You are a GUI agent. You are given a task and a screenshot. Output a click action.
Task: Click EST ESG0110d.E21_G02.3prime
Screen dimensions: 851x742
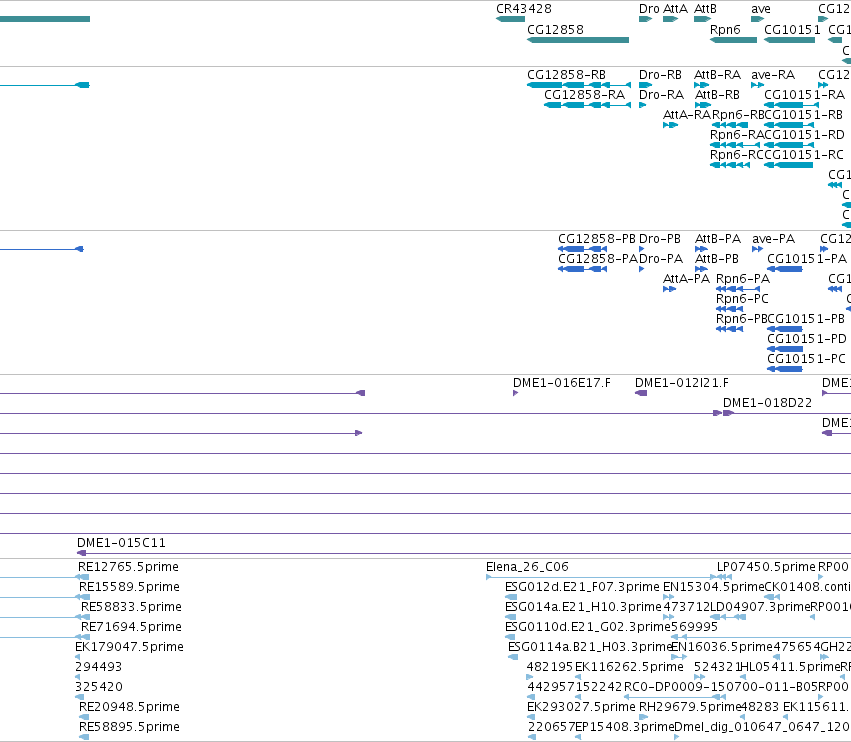click(588, 627)
